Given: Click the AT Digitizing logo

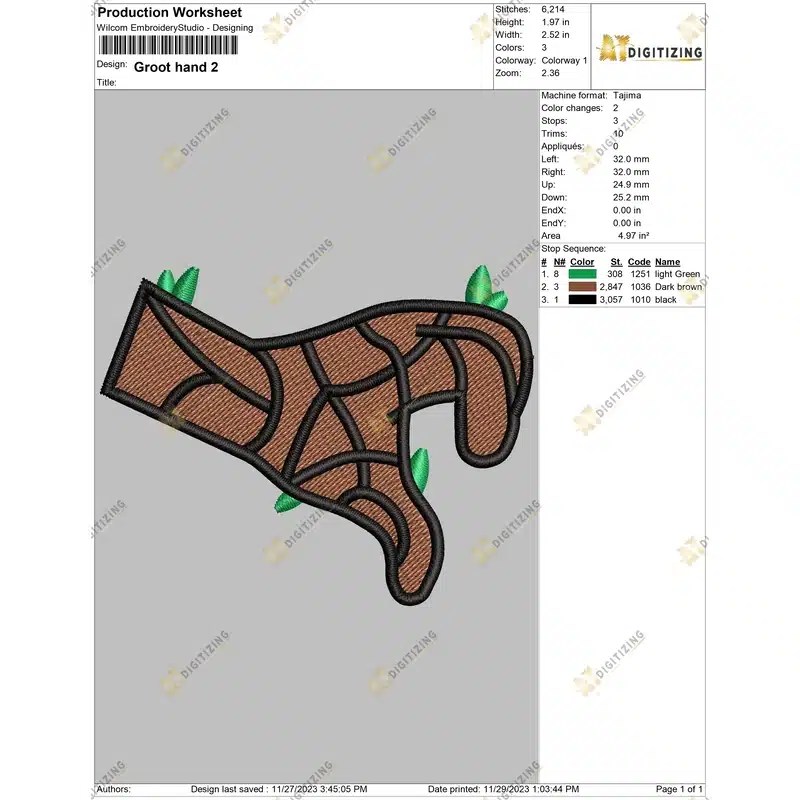Looking at the screenshot, I should (x=649, y=49).
